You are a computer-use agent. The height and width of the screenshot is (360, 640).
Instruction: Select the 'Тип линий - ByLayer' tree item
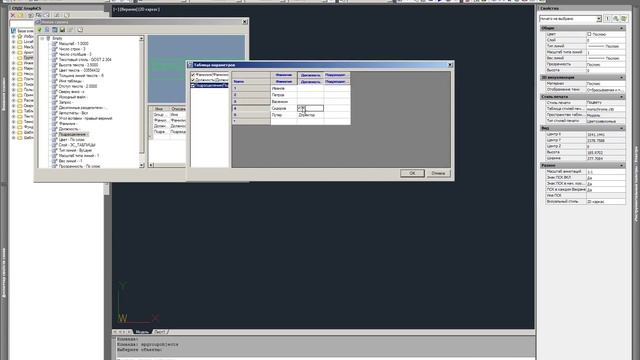76,150
